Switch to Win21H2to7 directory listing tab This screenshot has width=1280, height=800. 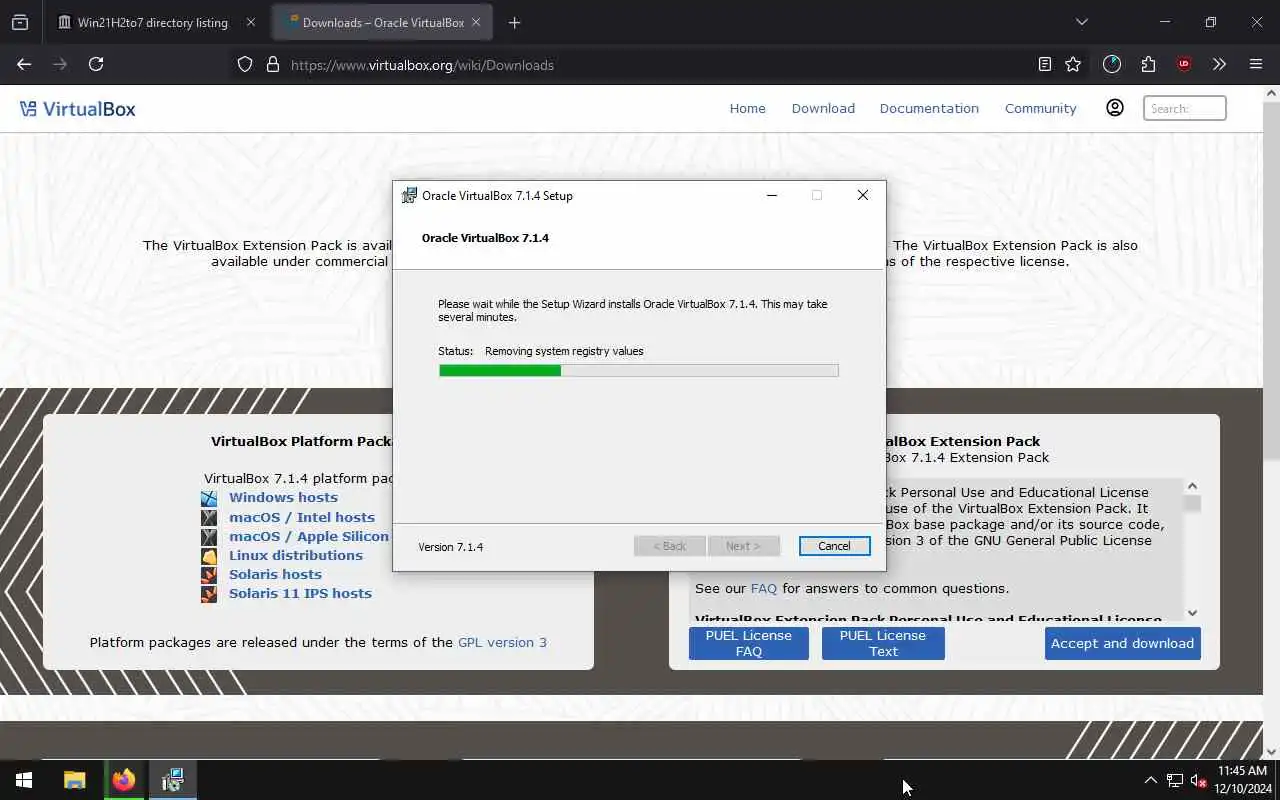(152, 22)
